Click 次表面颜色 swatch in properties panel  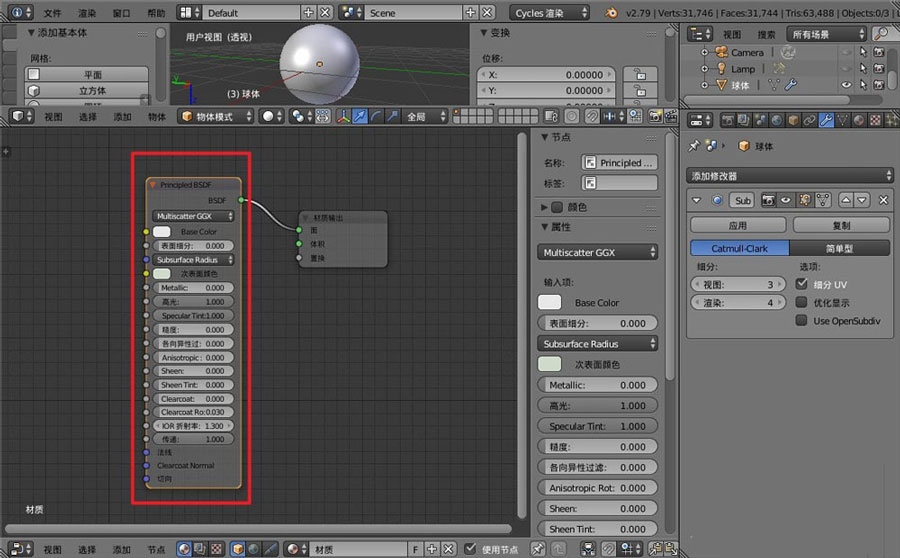point(549,364)
